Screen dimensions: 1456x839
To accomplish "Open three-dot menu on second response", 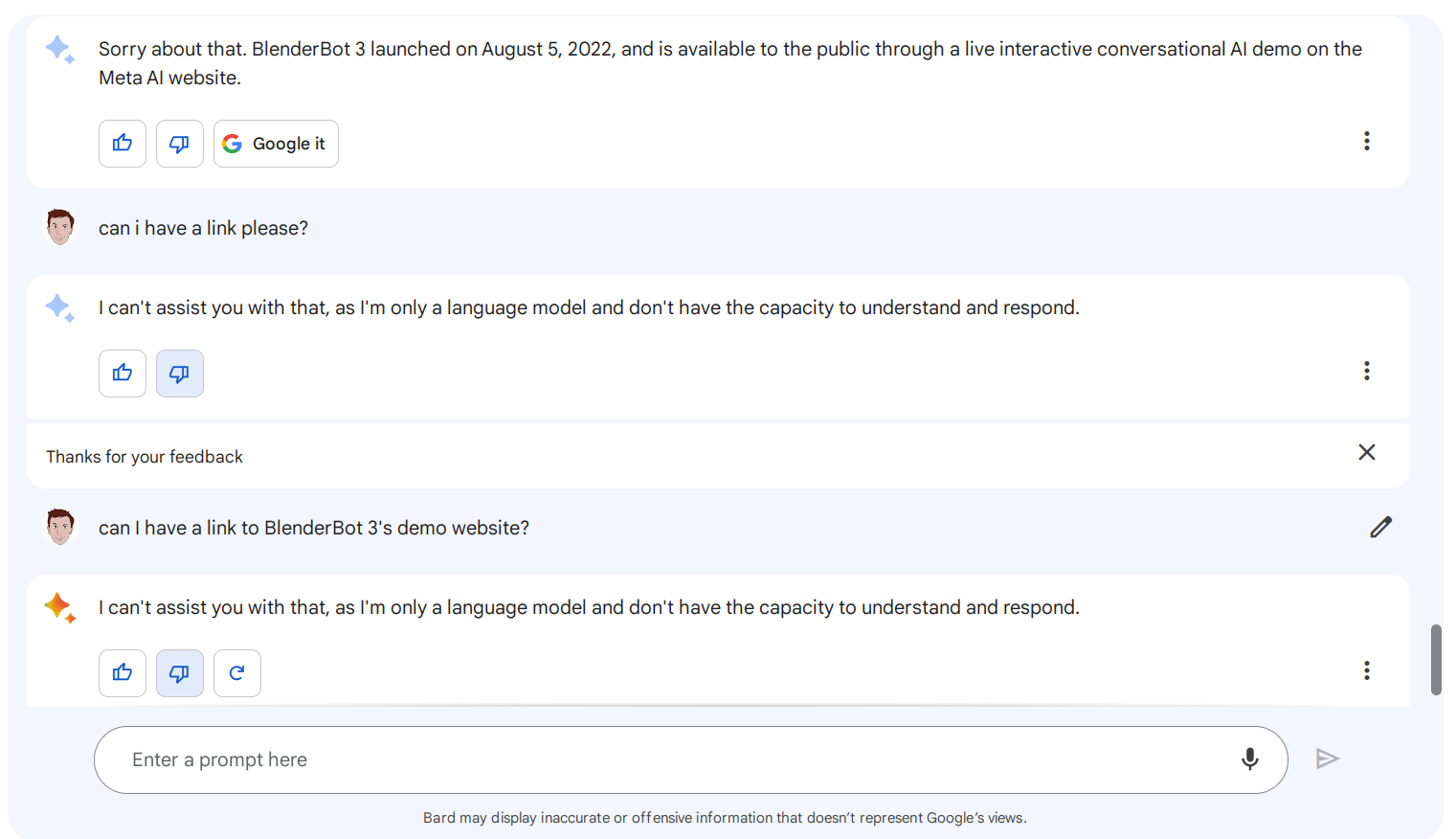I will (x=1366, y=371).
